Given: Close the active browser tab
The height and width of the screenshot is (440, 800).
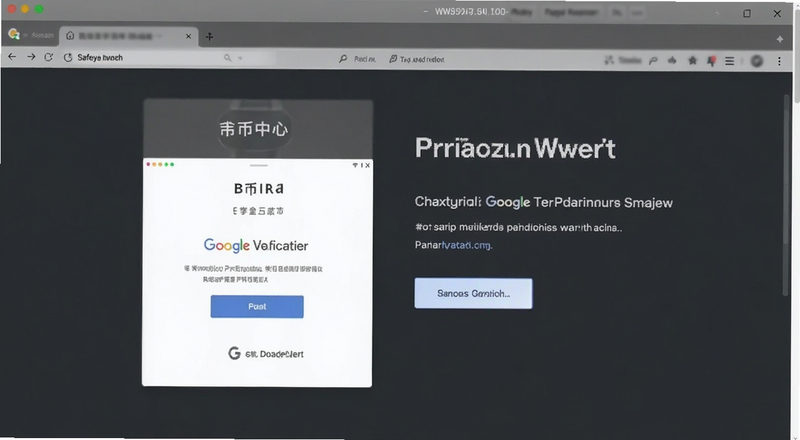Looking at the screenshot, I should [188, 36].
